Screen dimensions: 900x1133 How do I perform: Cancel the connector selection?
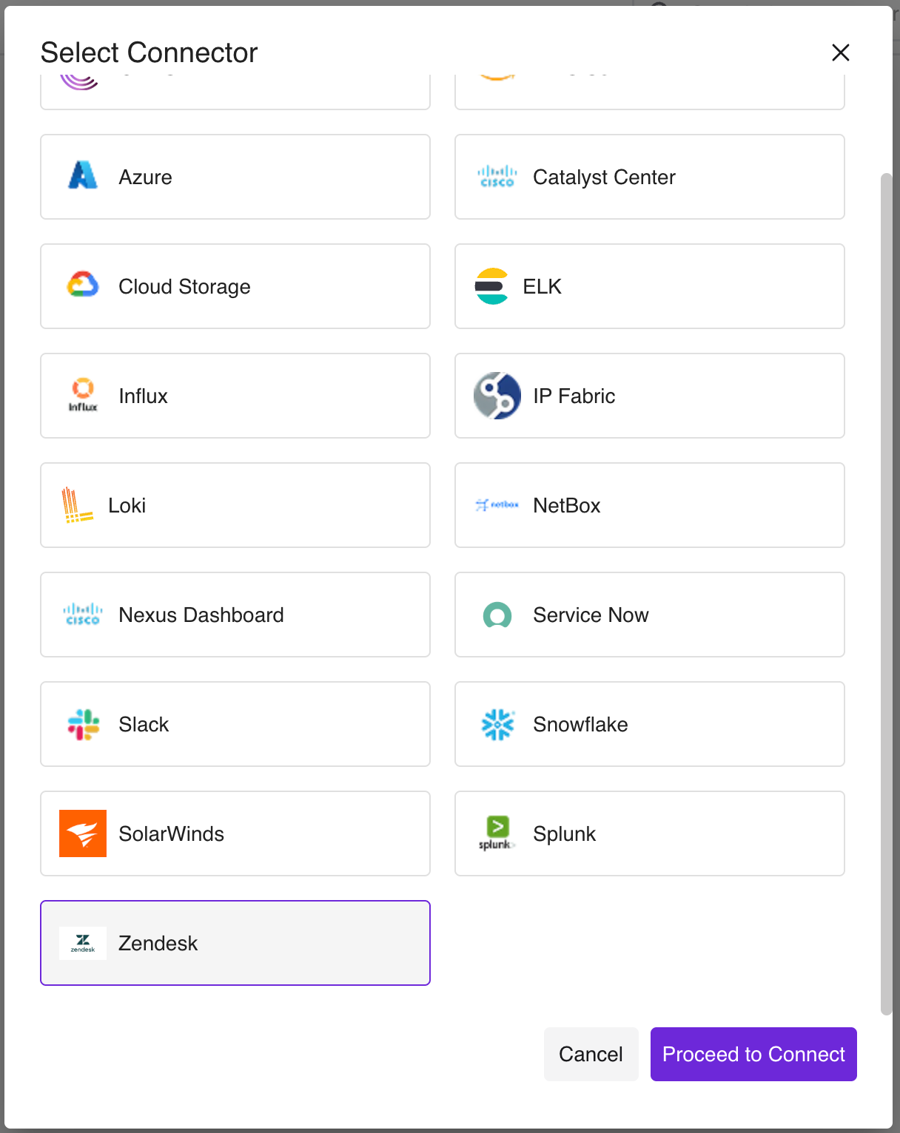pyautogui.click(x=591, y=1054)
